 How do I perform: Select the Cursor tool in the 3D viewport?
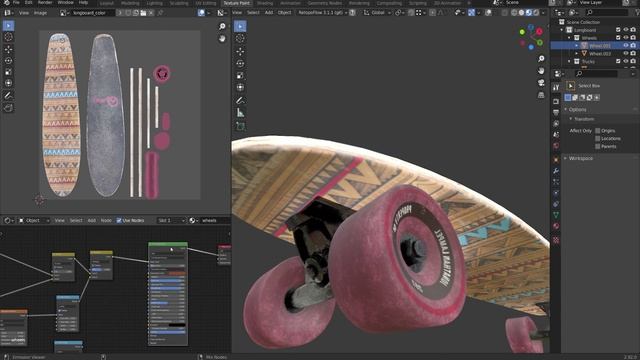(x=240, y=38)
